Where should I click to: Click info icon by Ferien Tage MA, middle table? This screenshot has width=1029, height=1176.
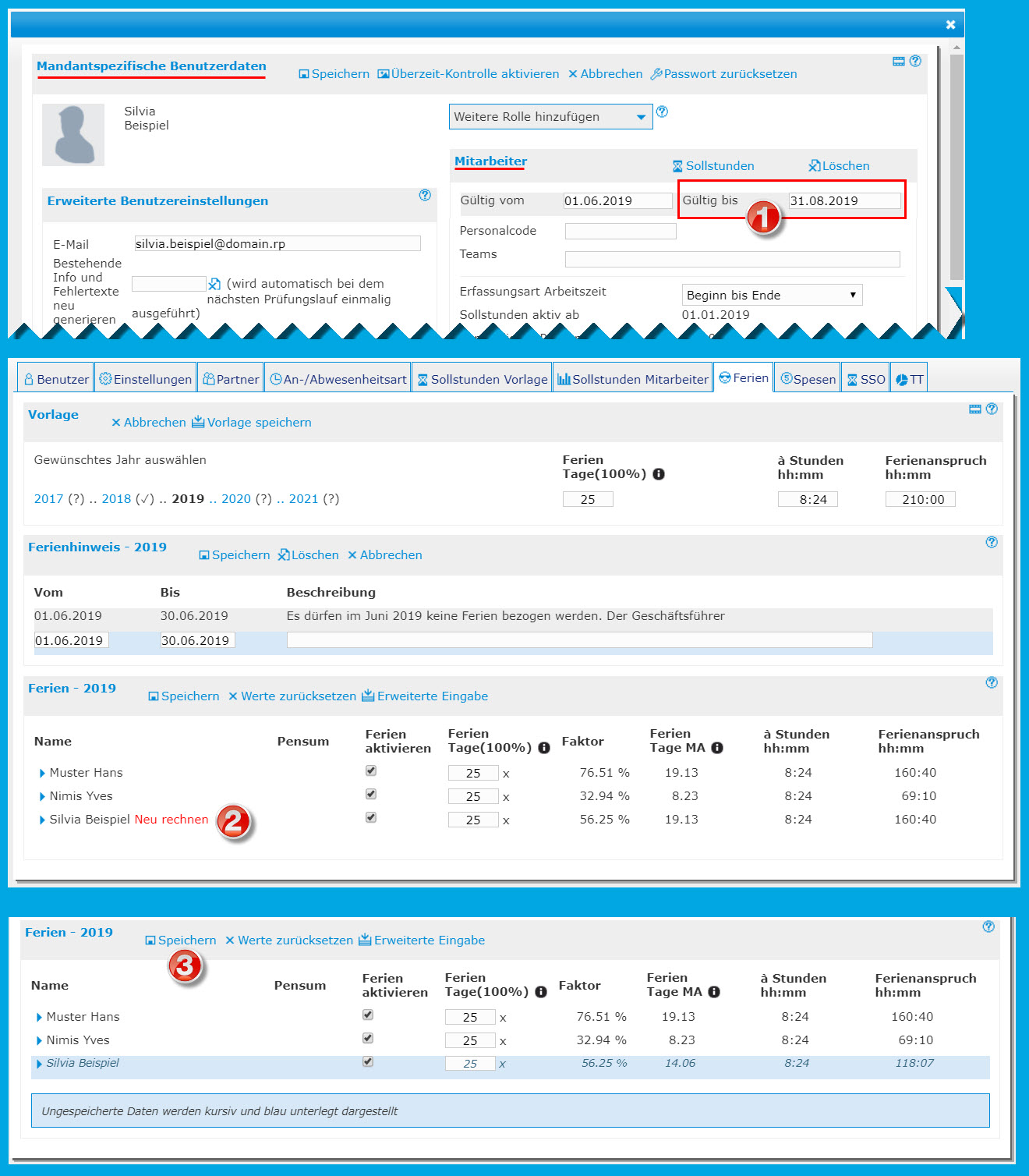coord(717,748)
